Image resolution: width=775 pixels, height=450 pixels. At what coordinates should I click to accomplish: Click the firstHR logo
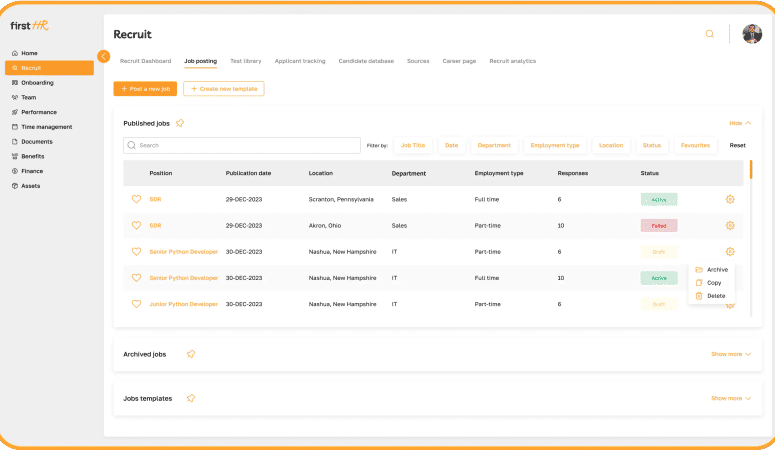point(30,26)
